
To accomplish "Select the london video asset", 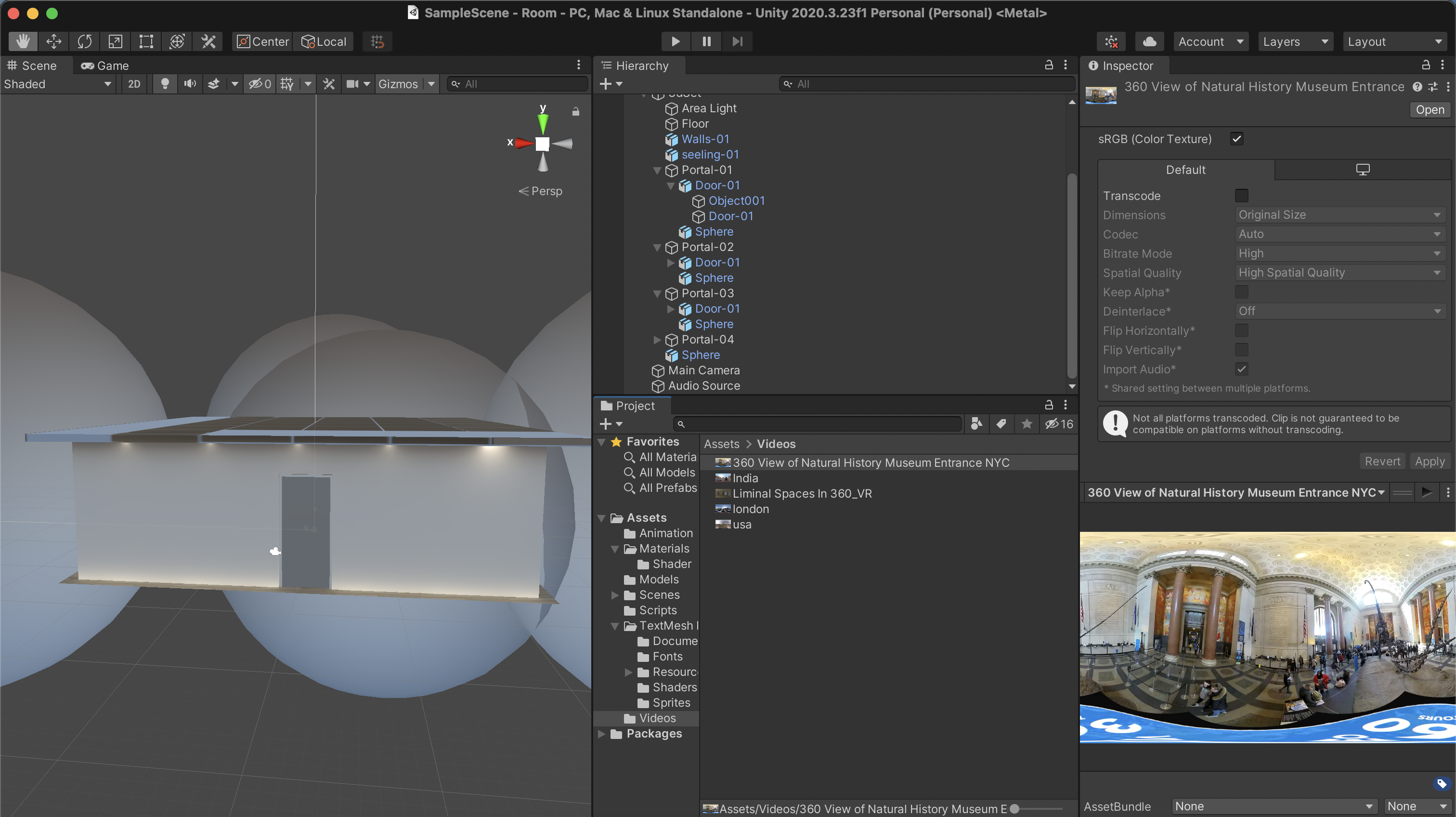I will [x=750, y=509].
